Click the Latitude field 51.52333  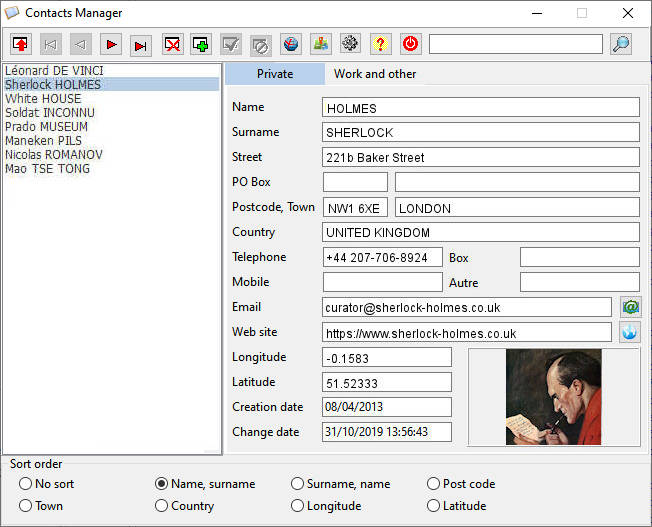coord(387,382)
